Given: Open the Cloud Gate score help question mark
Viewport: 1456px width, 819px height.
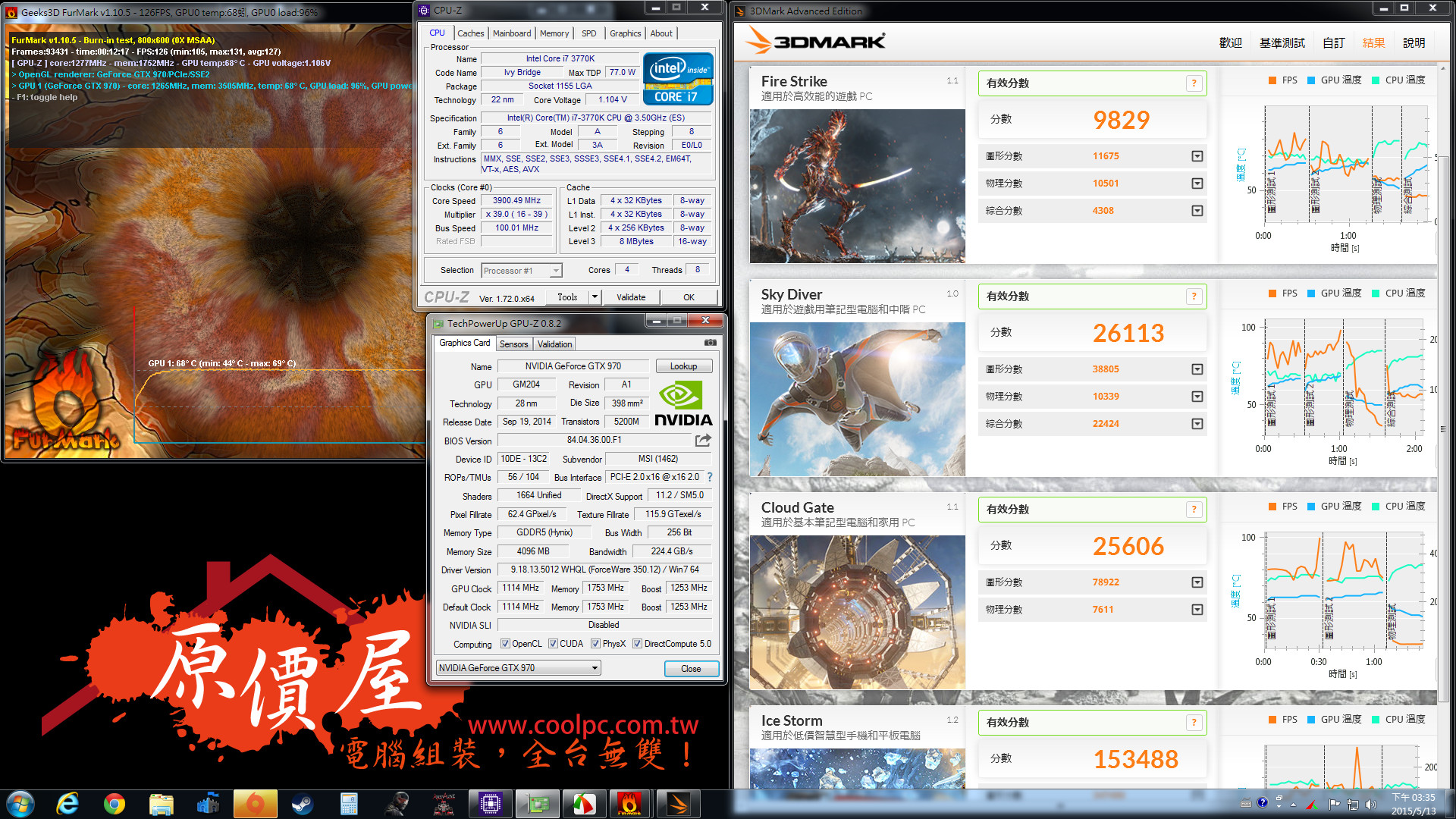Looking at the screenshot, I should (x=1194, y=510).
